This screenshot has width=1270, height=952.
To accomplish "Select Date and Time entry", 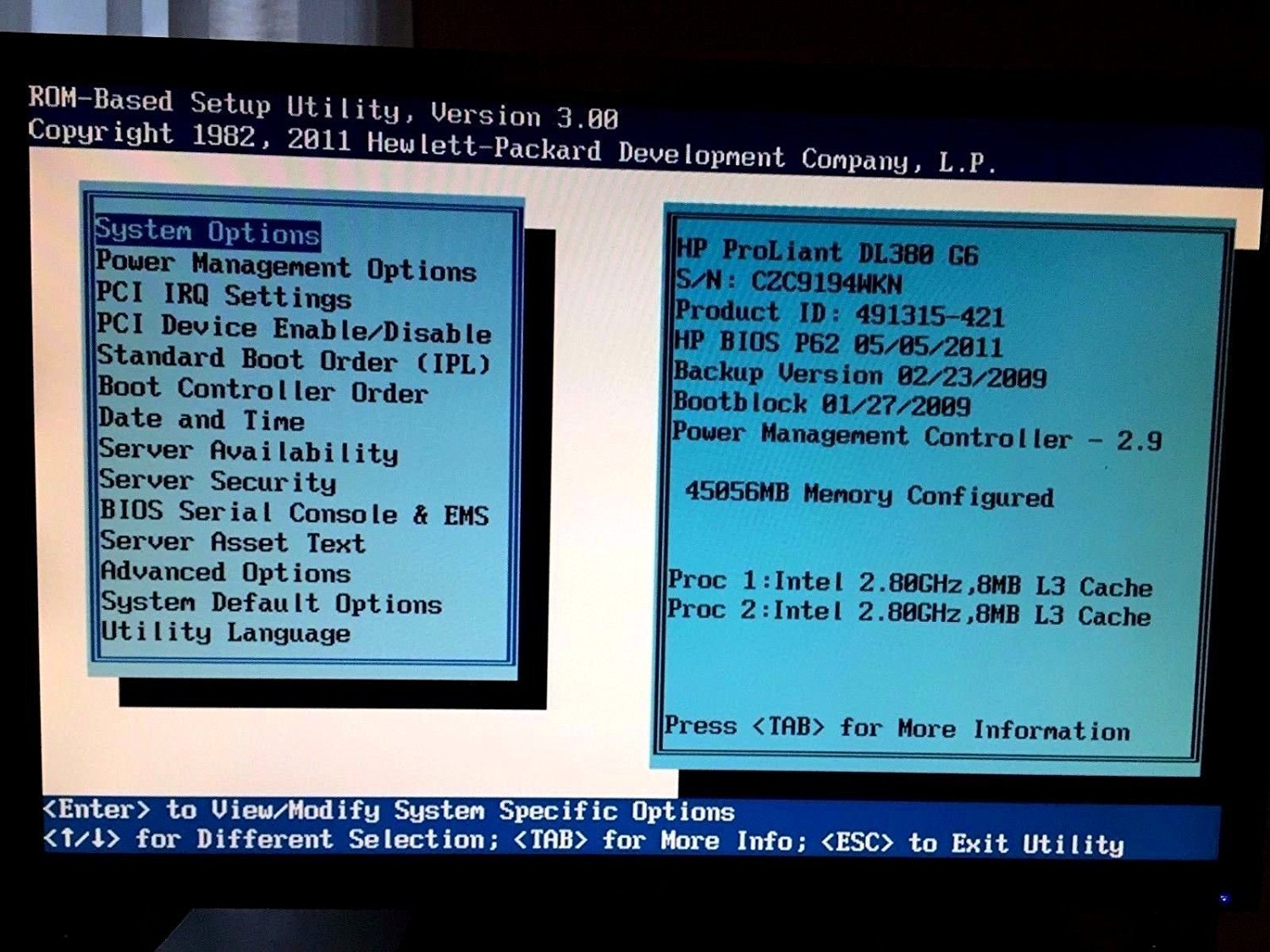I will [201, 420].
